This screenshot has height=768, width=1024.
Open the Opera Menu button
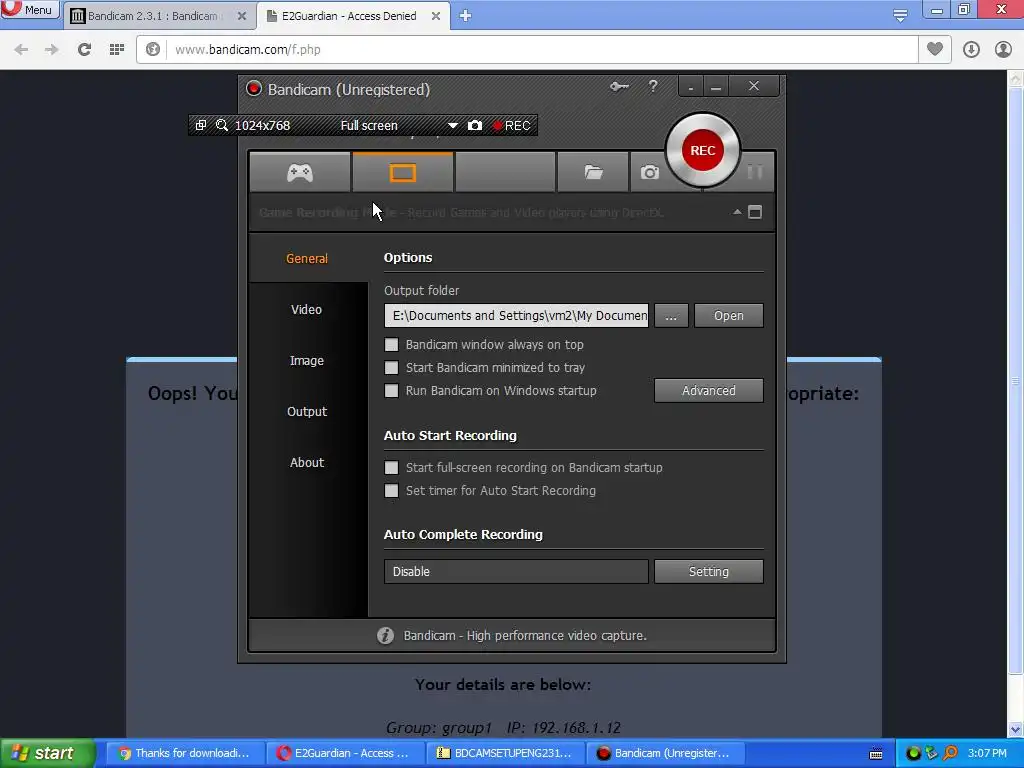coord(29,10)
